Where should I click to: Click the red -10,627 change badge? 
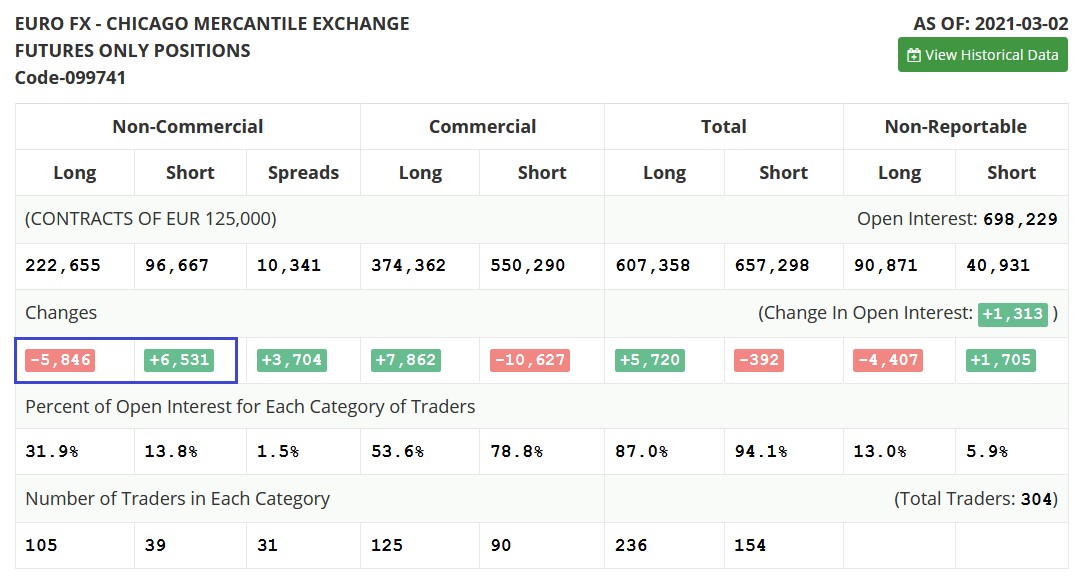pos(529,360)
